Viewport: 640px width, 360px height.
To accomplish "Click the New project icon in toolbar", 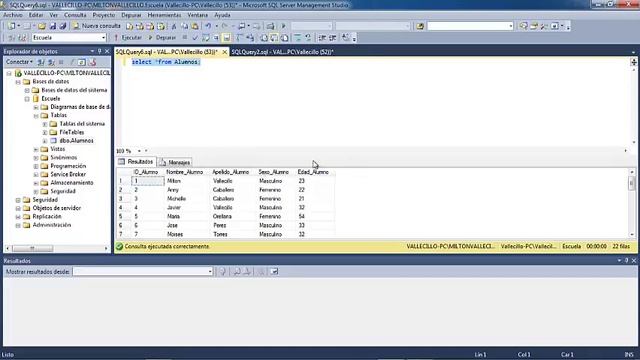I will (x=11, y=26).
